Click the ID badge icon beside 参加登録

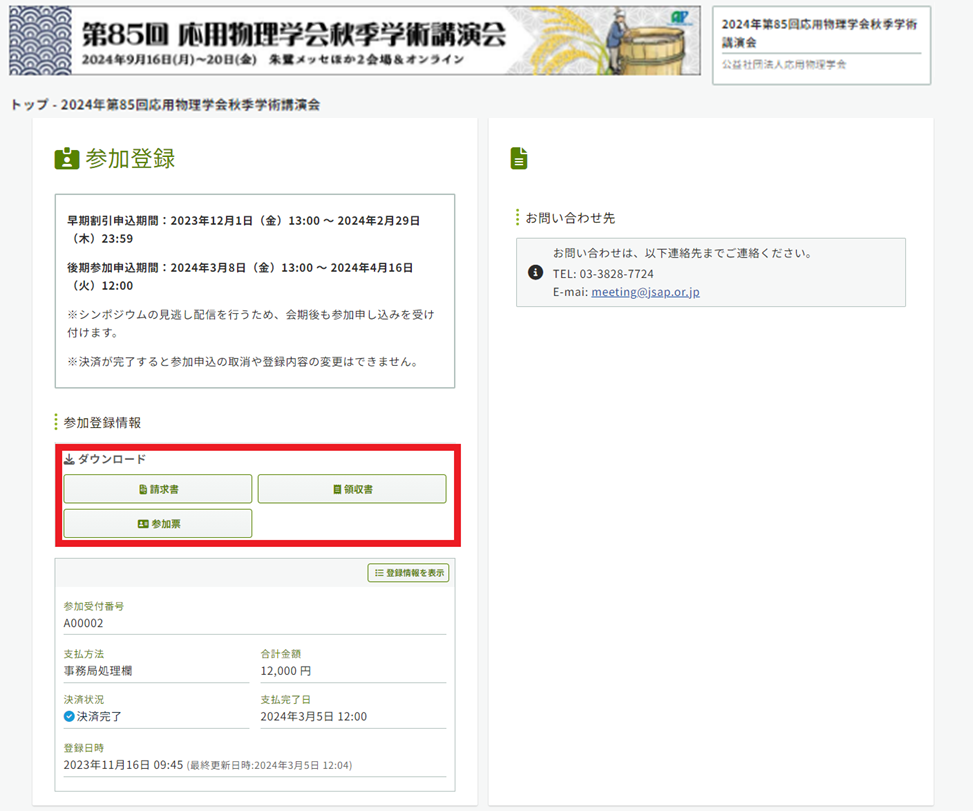coord(67,159)
